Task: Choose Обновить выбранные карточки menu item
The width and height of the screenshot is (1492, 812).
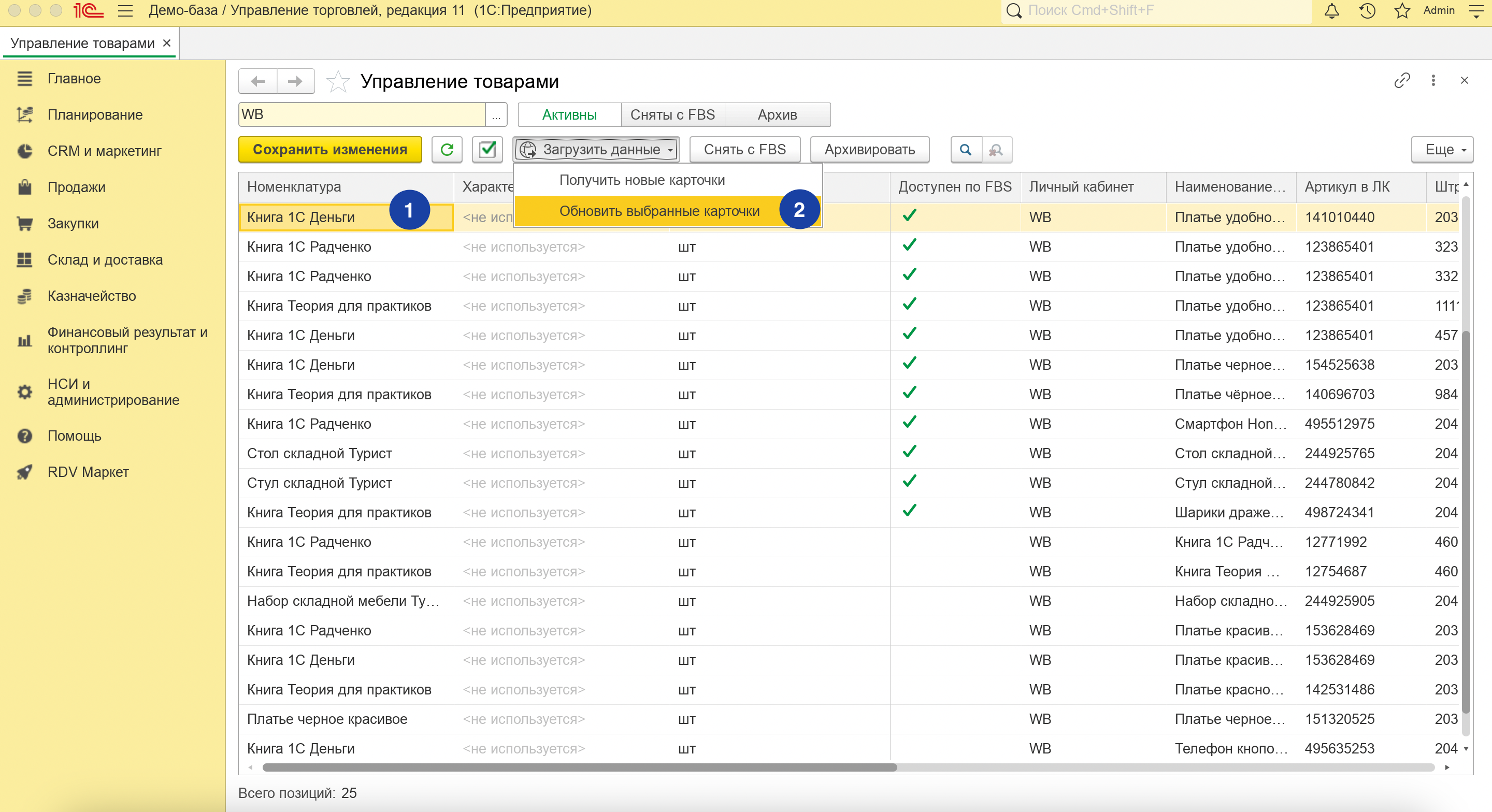Action: pyautogui.click(x=659, y=211)
